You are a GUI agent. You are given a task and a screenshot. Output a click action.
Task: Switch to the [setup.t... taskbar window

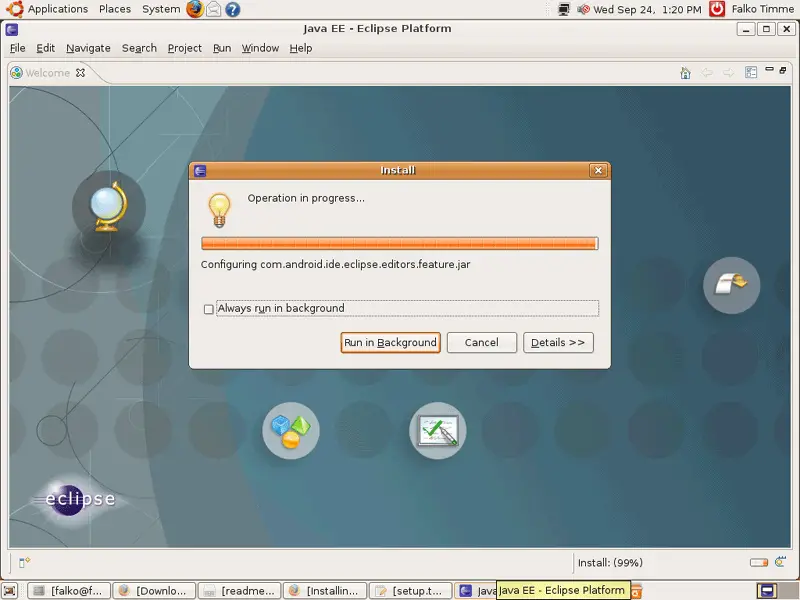410,591
